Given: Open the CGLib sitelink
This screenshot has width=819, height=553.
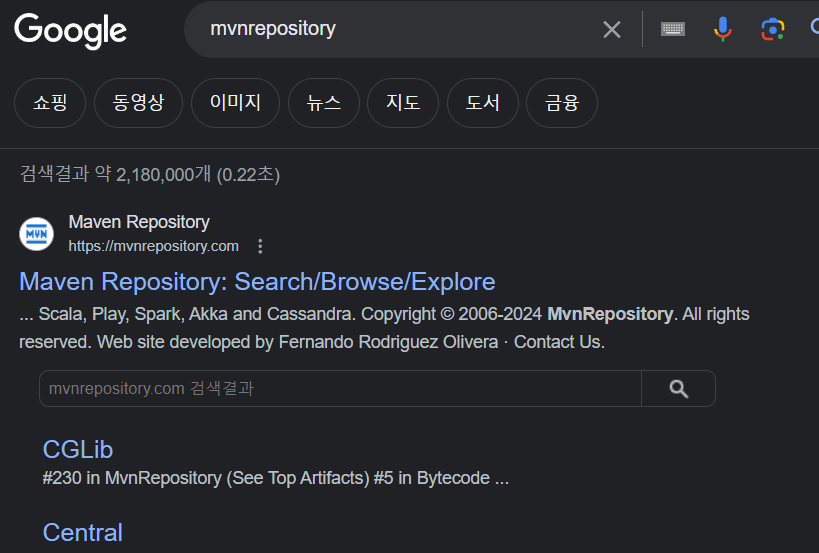Looking at the screenshot, I should (x=78, y=450).
